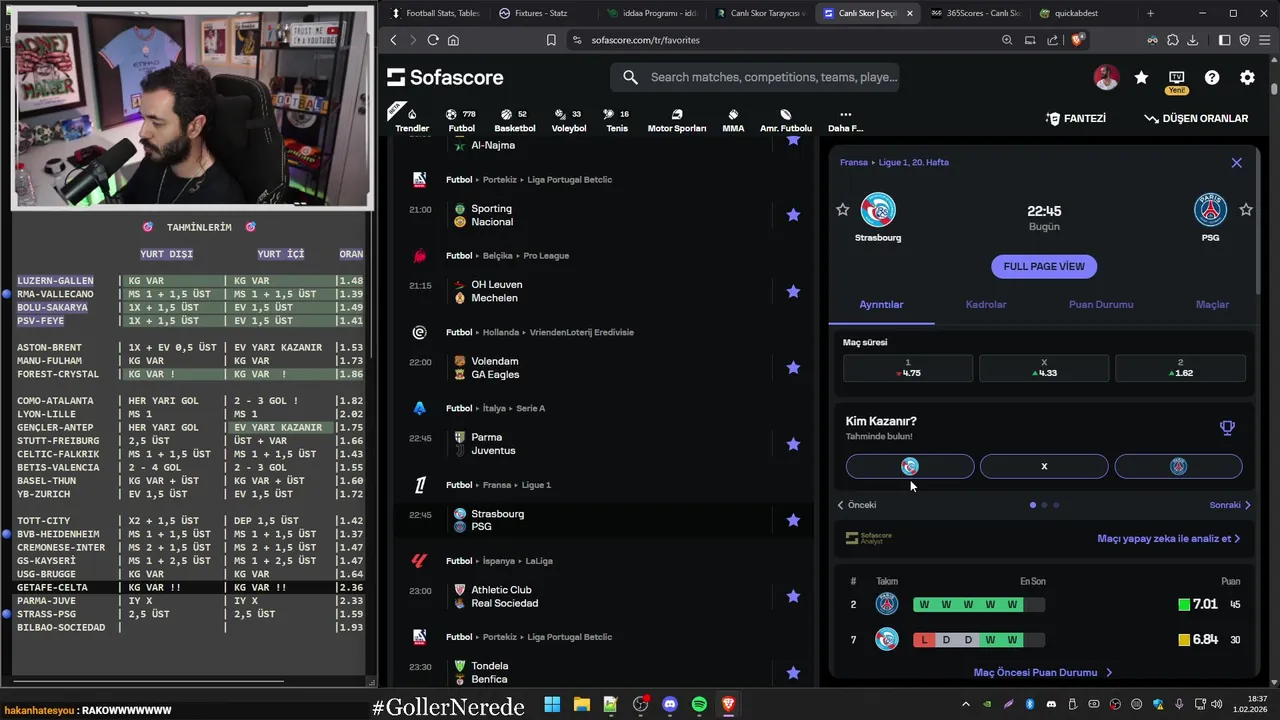Open browser downloads icon
Image resolution: width=1280 pixels, height=720 pixels.
(x=1192, y=40)
